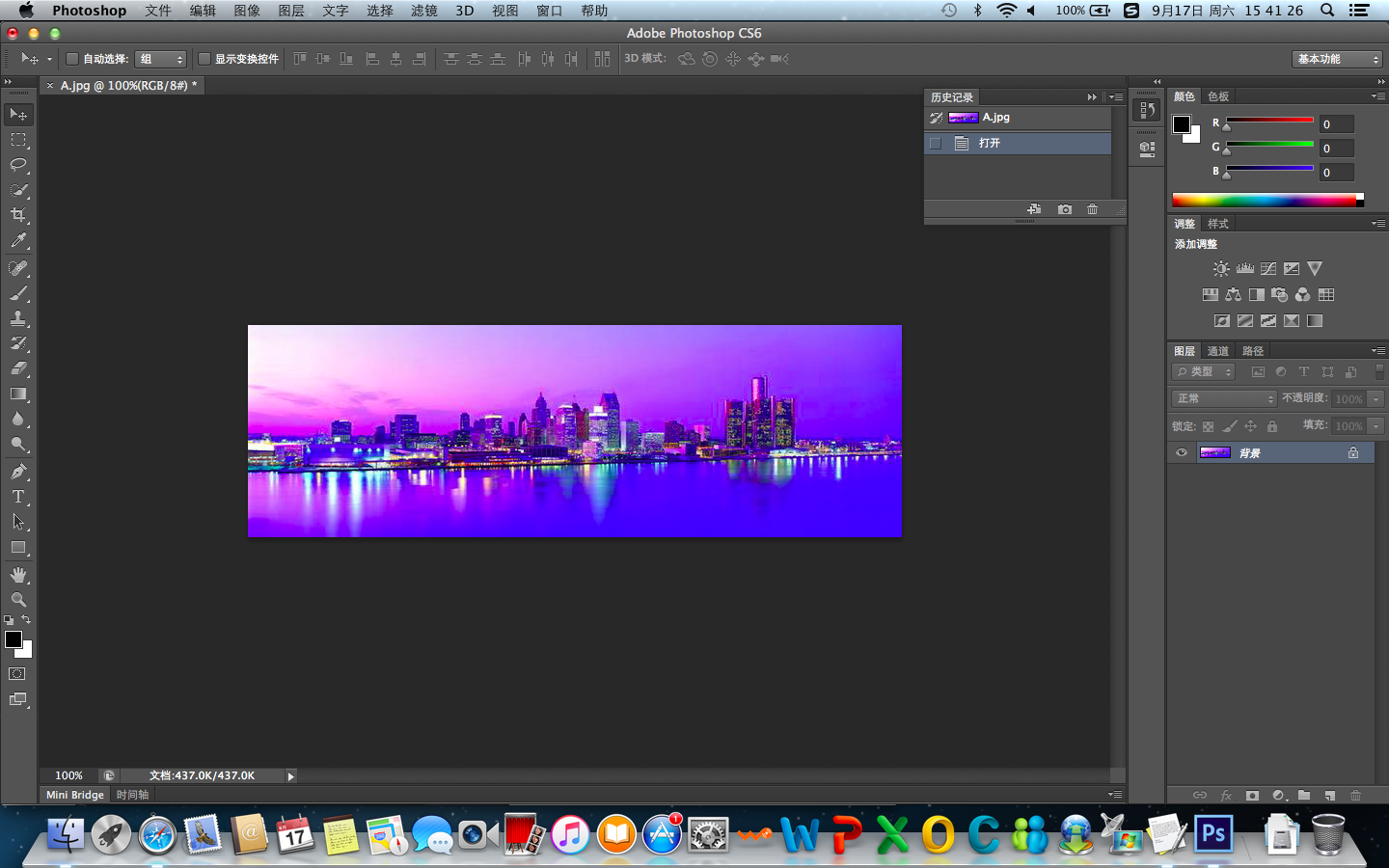
Task: Open the 图层 menu in menu bar
Action: click(x=291, y=11)
